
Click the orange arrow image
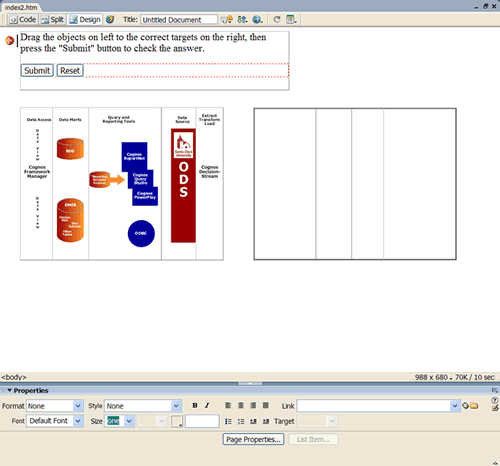117,180
